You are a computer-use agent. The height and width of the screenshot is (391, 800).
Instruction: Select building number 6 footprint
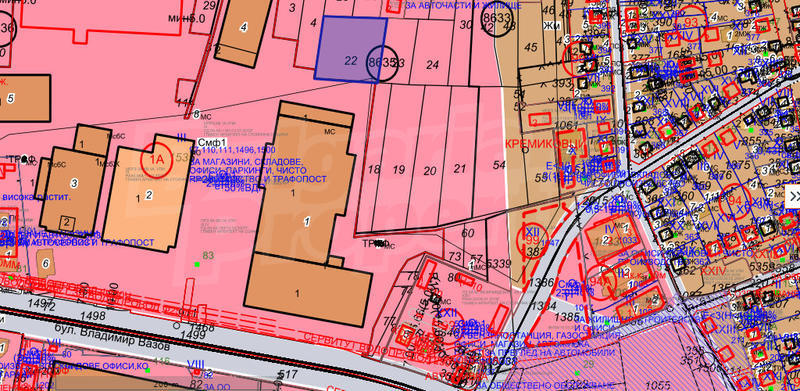tap(46, 263)
